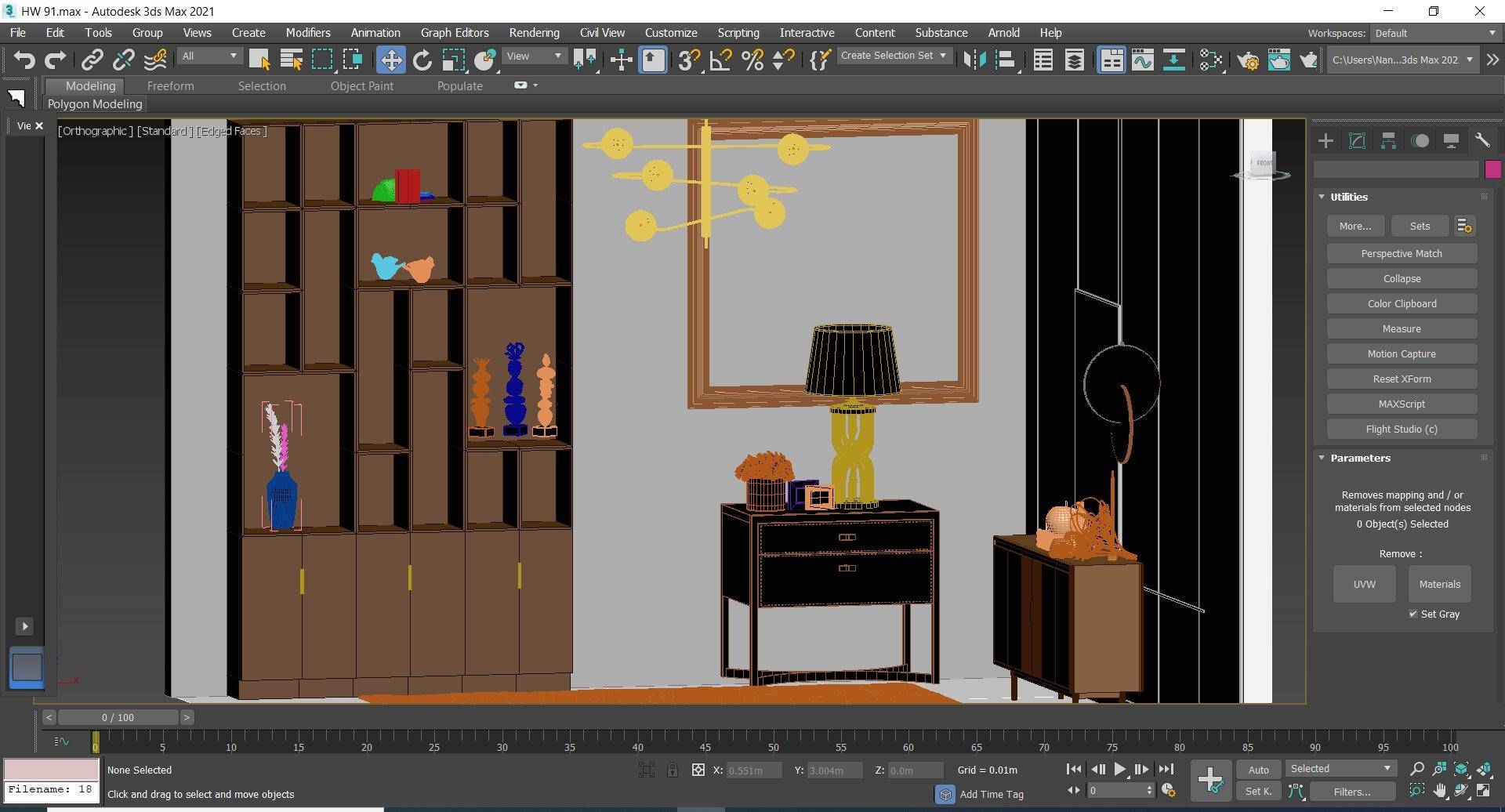Image resolution: width=1505 pixels, height=812 pixels.
Task: Toggle the Set Gray checkbox
Action: pyautogui.click(x=1414, y=614)
